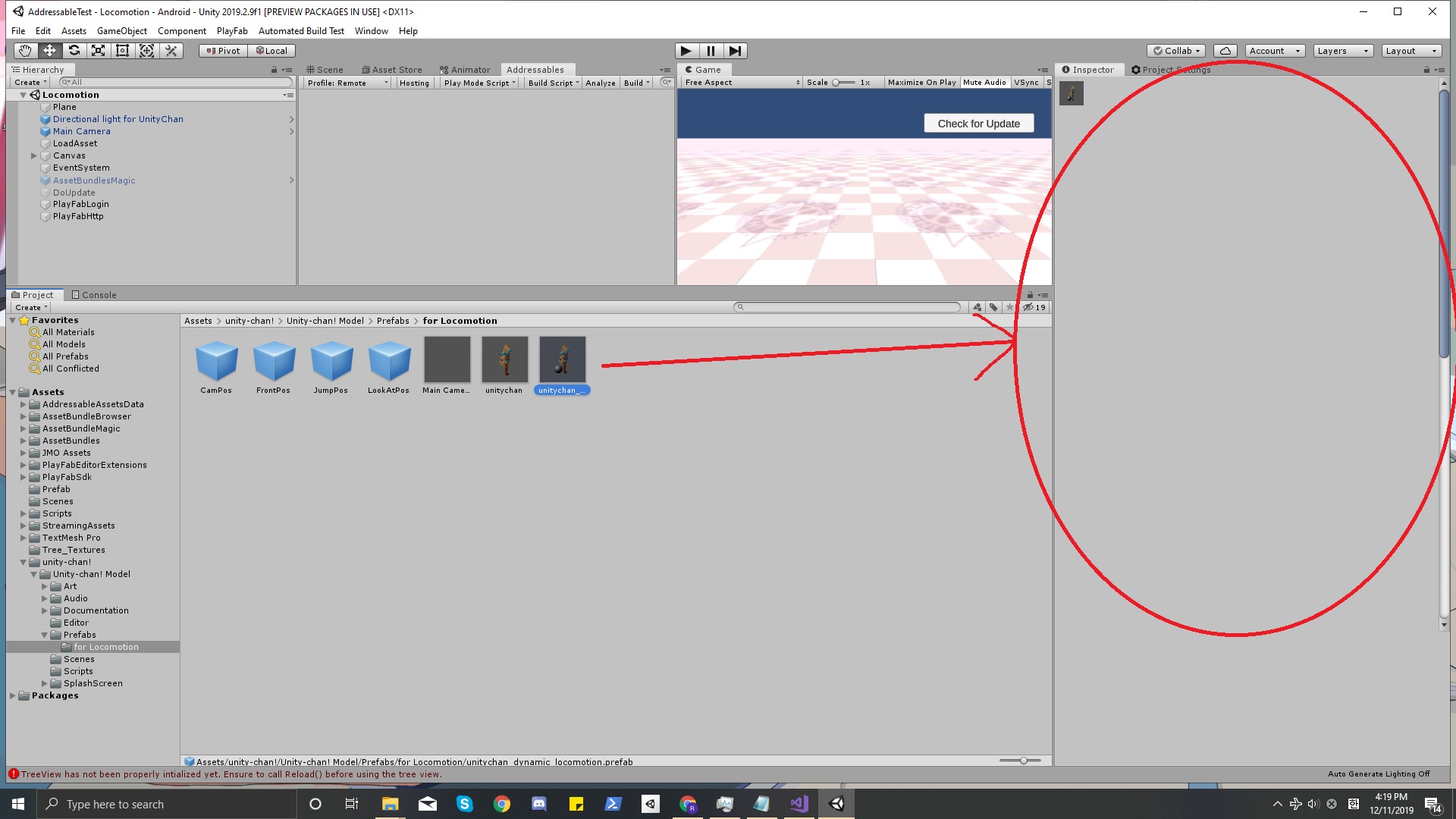Open File Explorer from the taskbar
This screenshot has width=1456, height=819.
pos(390,804)
